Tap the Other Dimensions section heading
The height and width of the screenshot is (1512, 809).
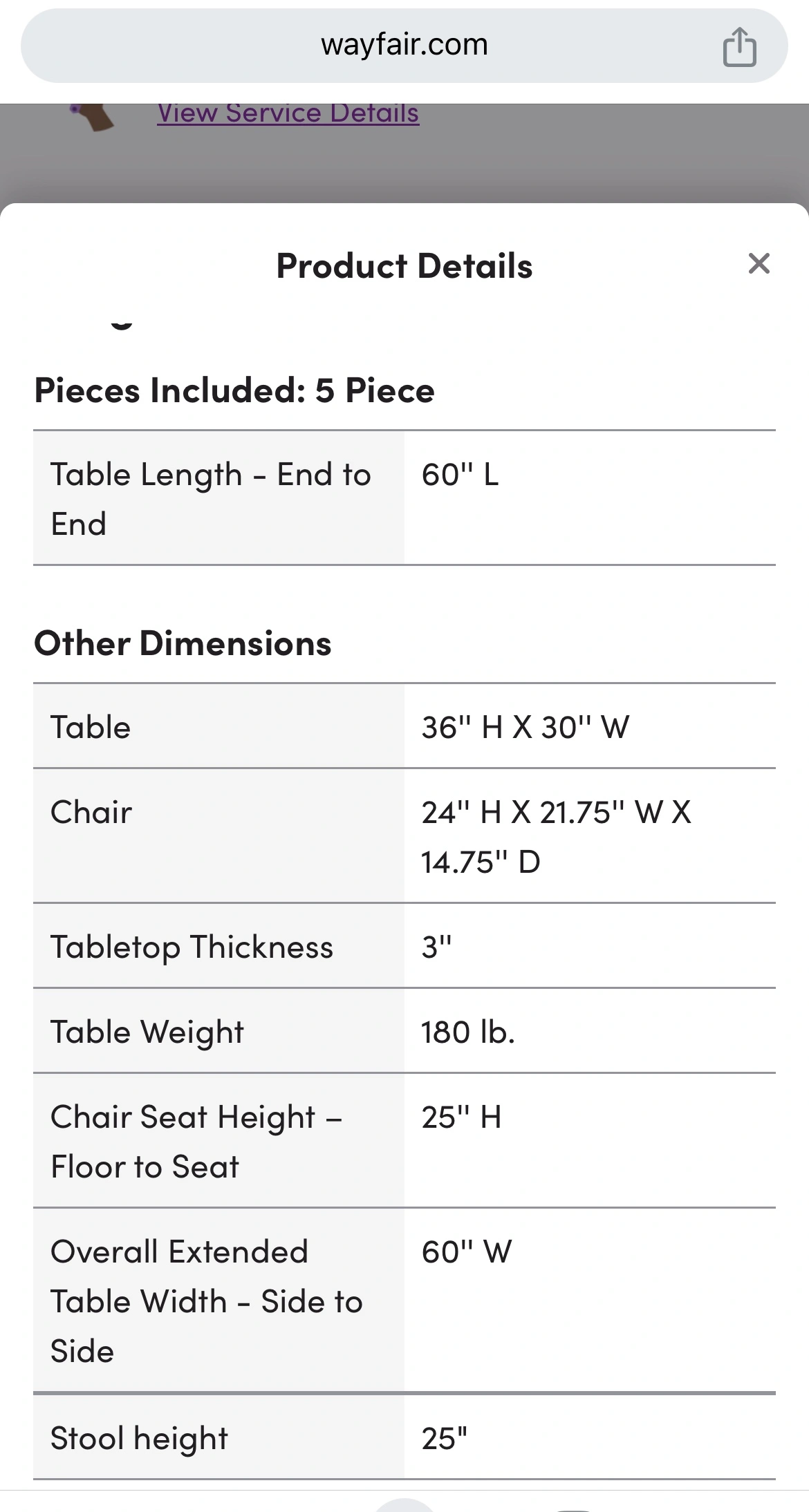pos(183,643)
